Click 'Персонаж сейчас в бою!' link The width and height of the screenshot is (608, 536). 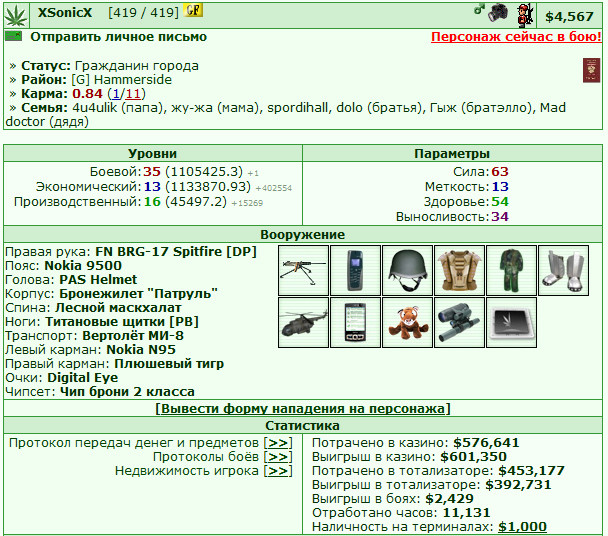(516, 37)
